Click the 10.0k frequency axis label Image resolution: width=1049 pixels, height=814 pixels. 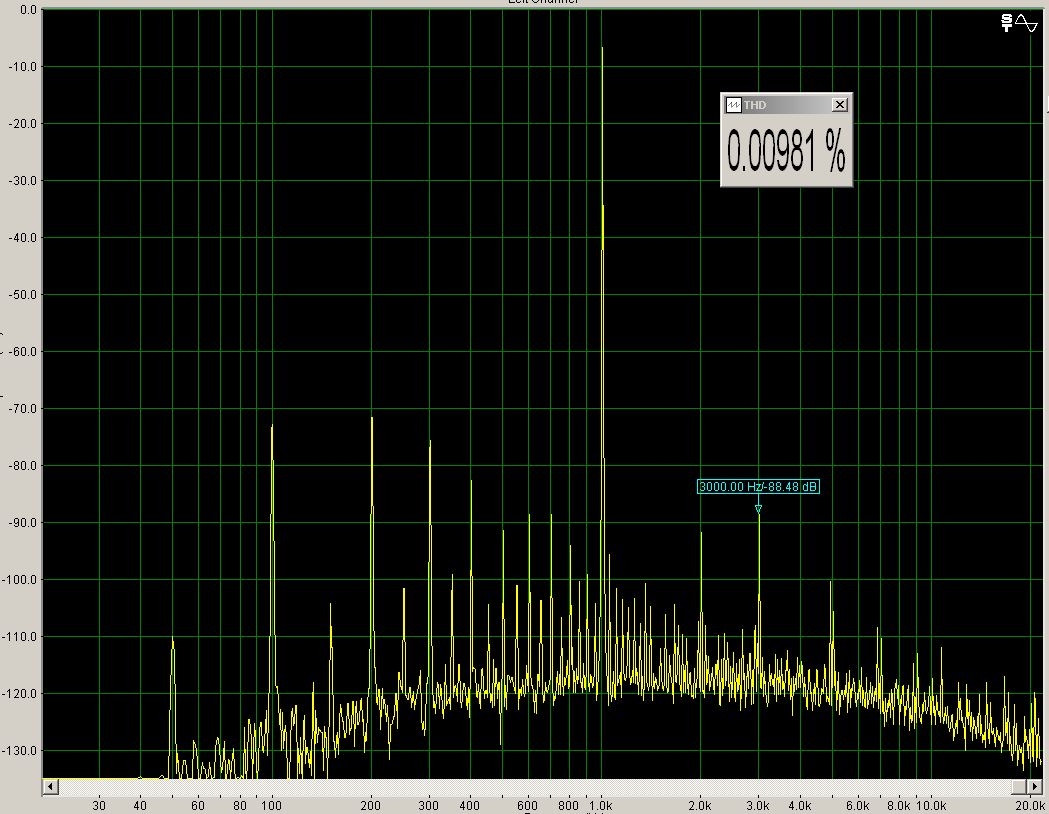click(x=931, y=806)
